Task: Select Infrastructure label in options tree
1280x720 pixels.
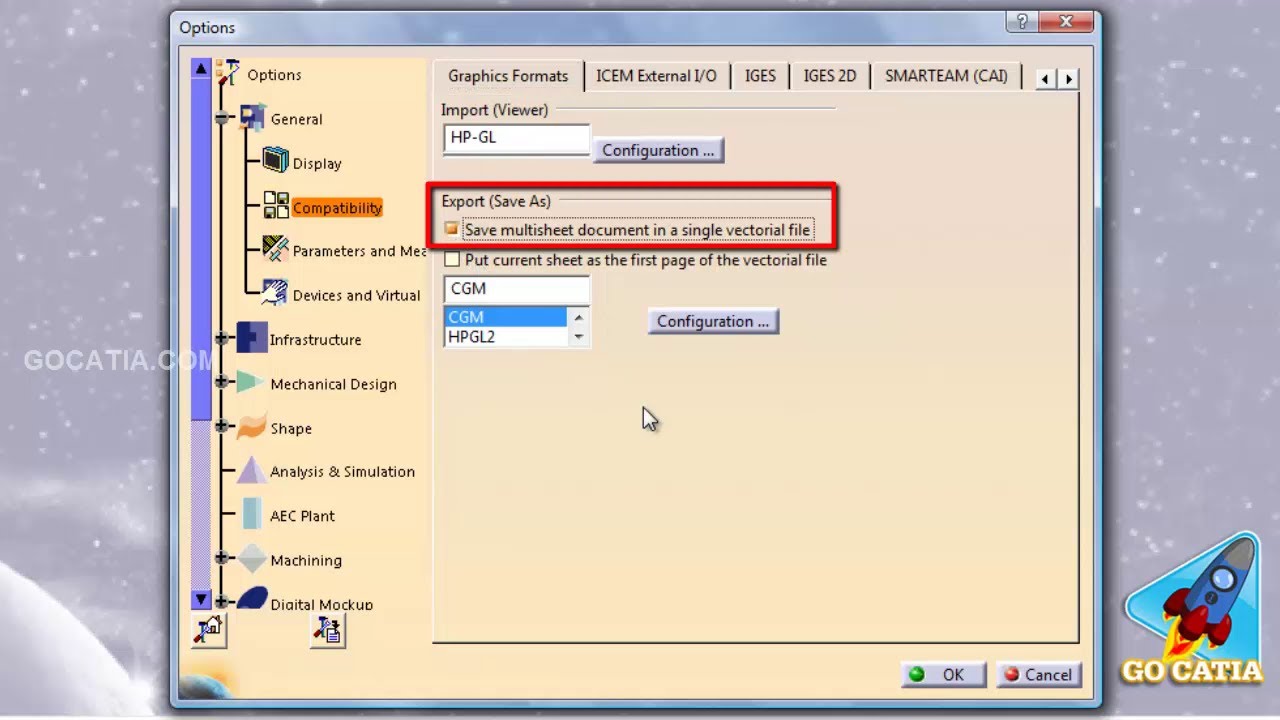Action: (x=315, y=340)
